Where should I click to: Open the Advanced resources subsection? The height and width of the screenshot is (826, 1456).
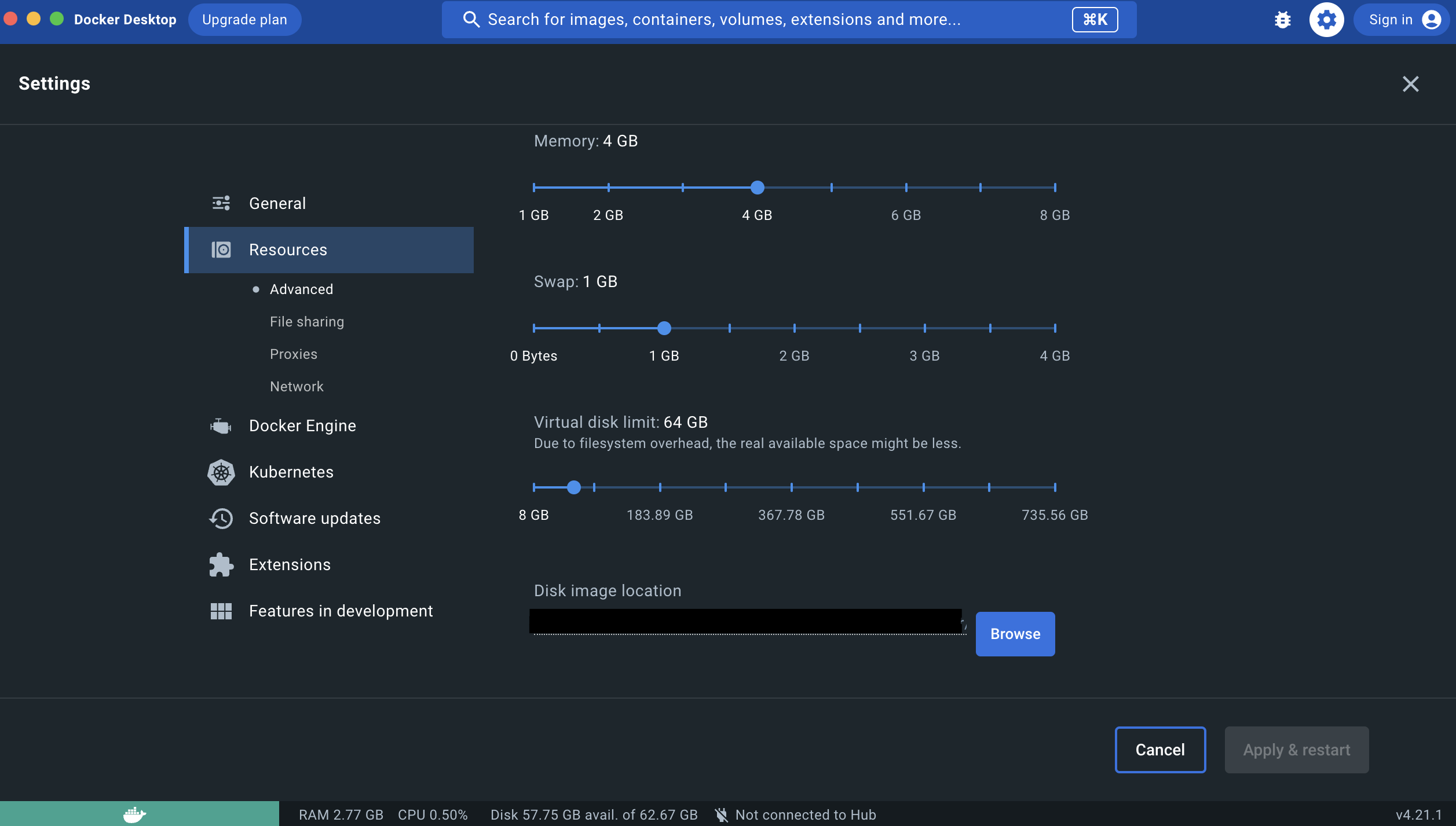pos(301,289)
